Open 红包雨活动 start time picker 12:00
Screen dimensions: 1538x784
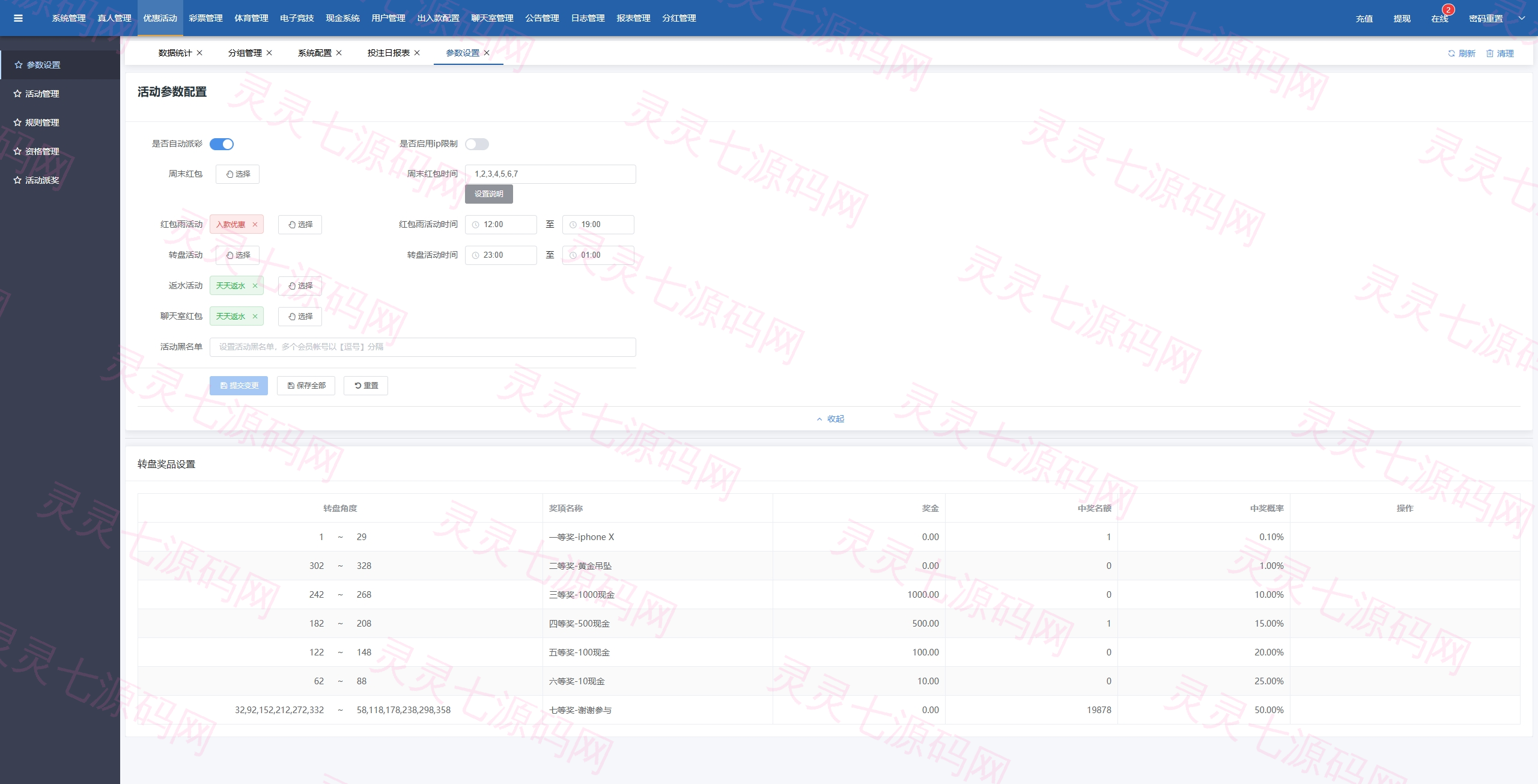point(501,225)
